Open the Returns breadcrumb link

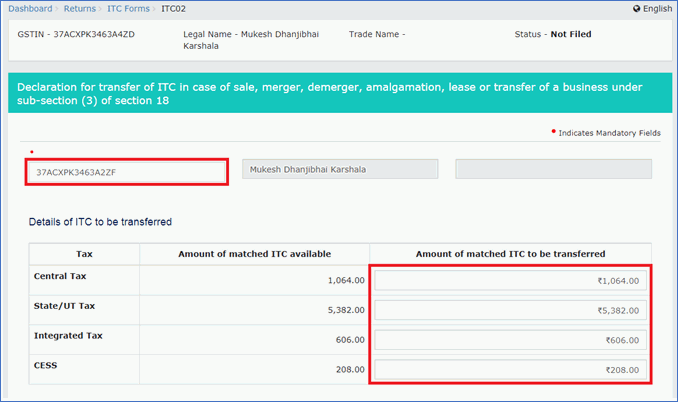point(80,9)
